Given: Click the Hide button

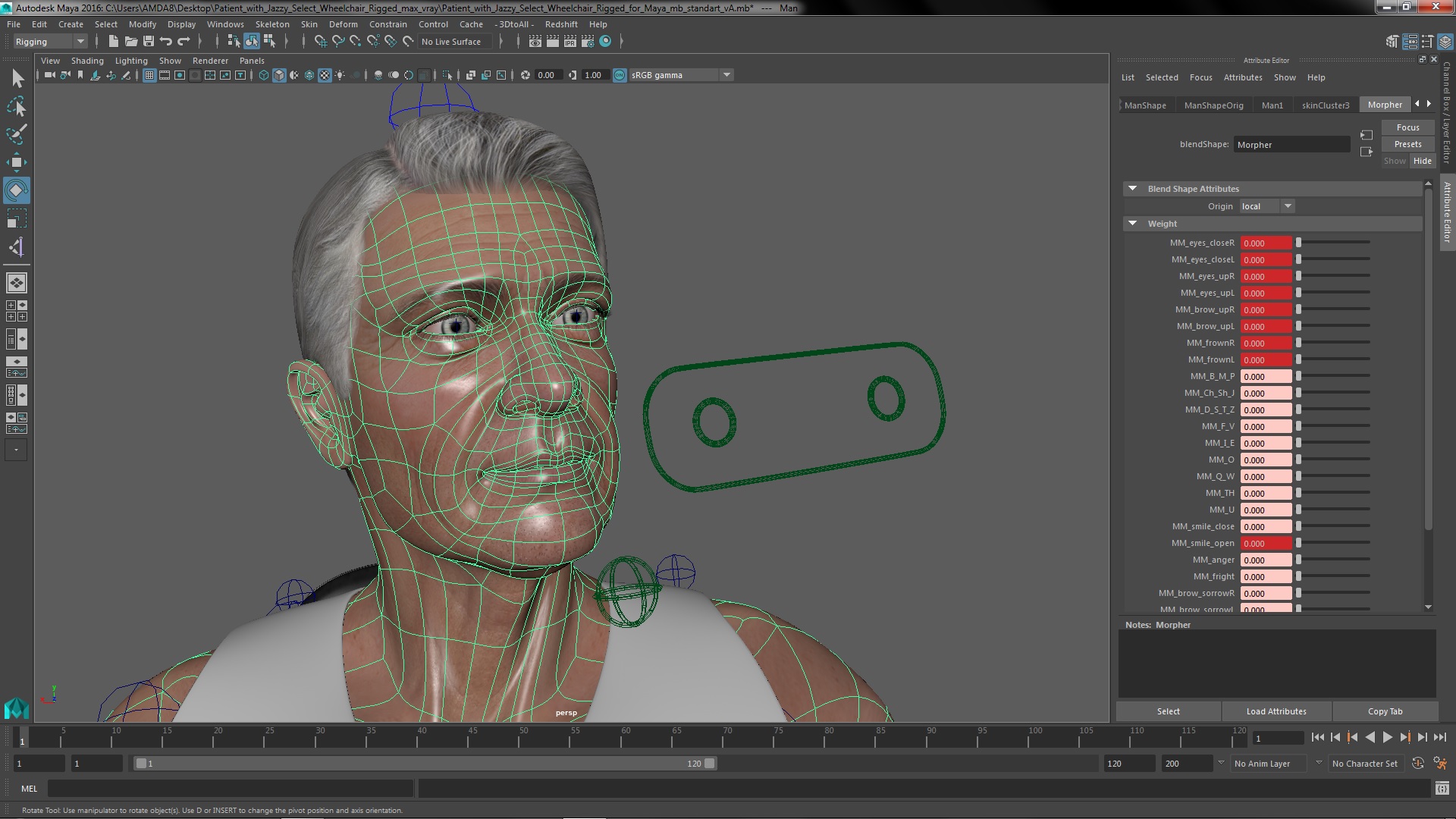Looking at the screenshot, I should 1422,161.
